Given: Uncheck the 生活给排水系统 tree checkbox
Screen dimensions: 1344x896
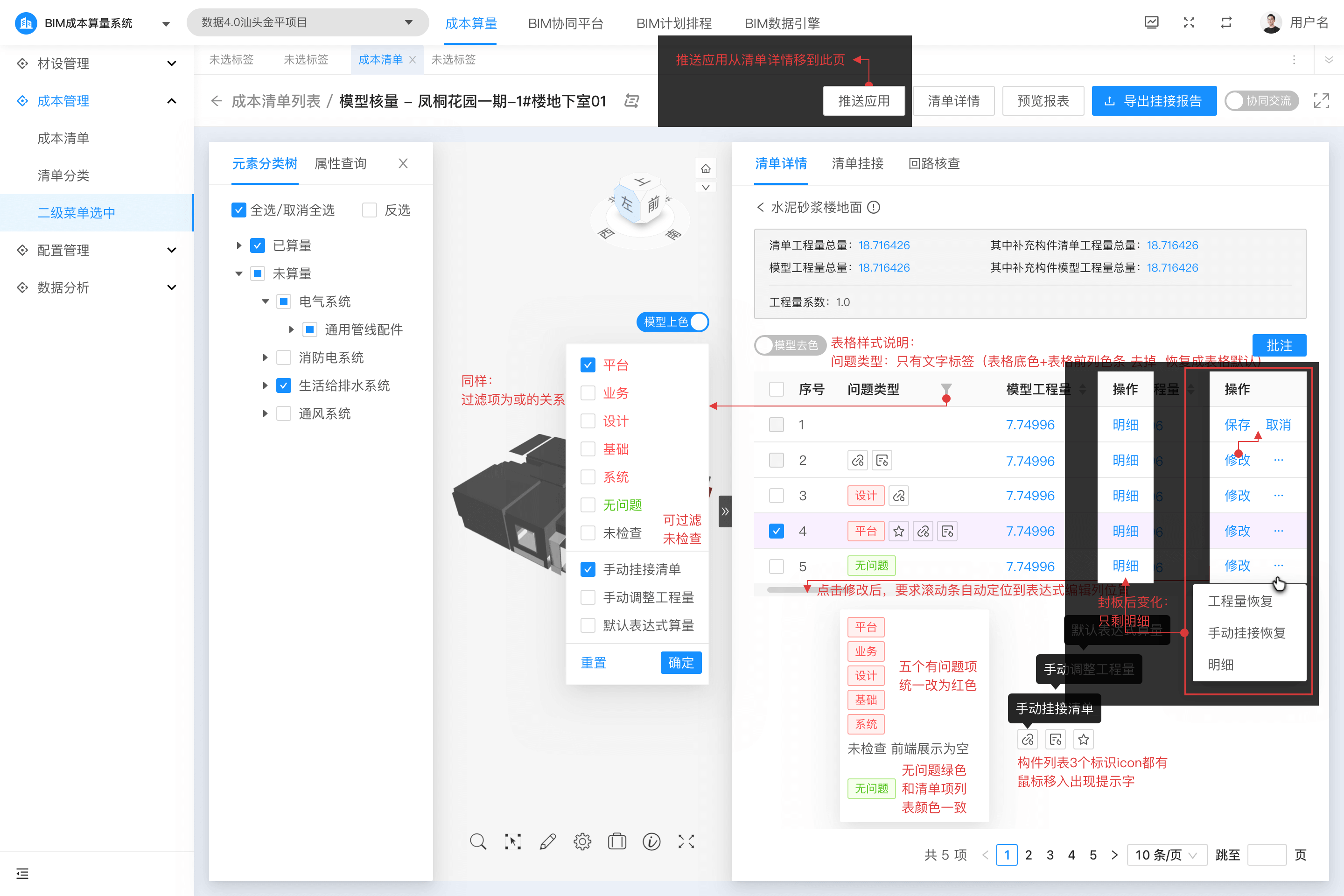Looking at the screenshot, I should (283, 386).
